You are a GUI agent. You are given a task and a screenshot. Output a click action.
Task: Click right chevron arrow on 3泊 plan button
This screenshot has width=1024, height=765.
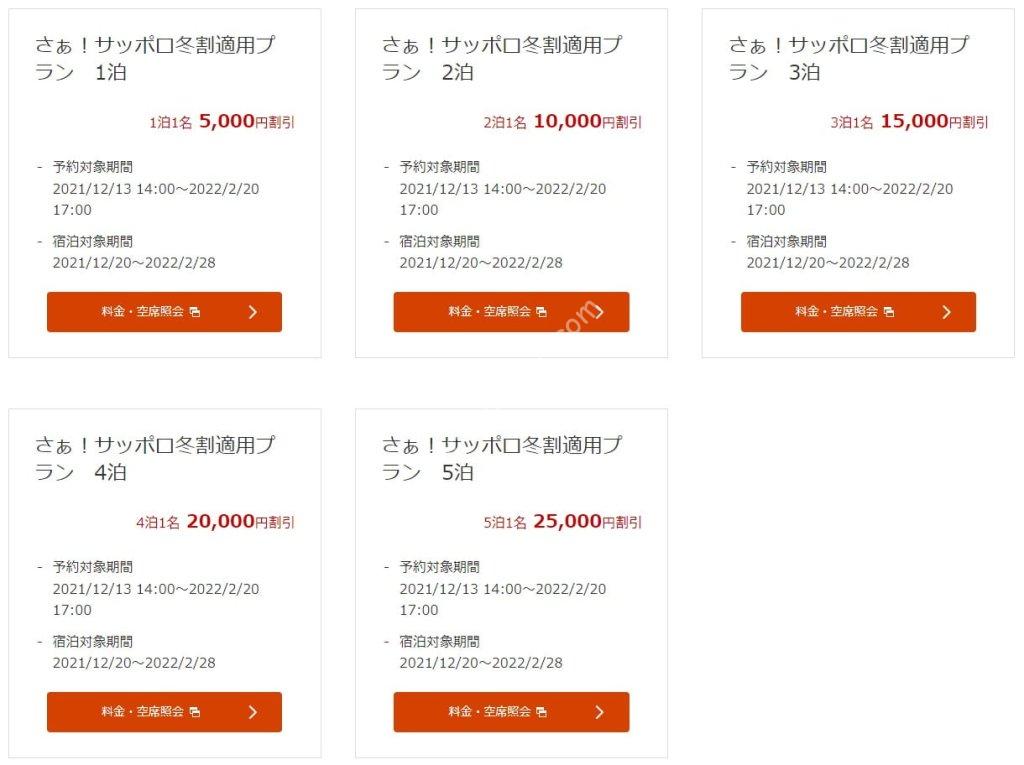click(x=947, y=312)
